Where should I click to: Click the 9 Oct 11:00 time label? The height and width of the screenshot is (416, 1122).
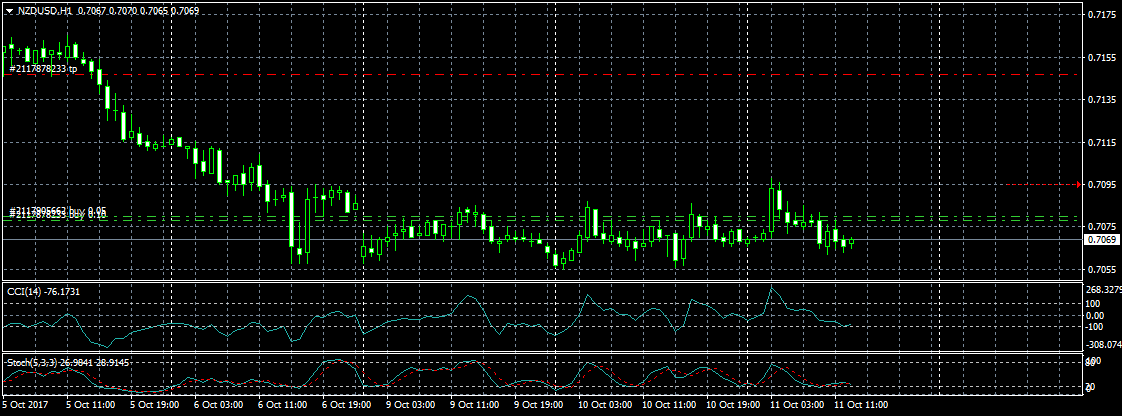tap(477, 406)
